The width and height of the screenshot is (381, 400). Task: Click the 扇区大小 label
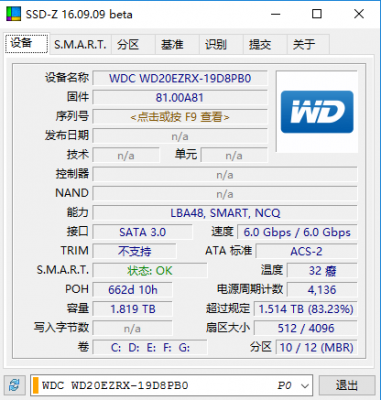228,328
